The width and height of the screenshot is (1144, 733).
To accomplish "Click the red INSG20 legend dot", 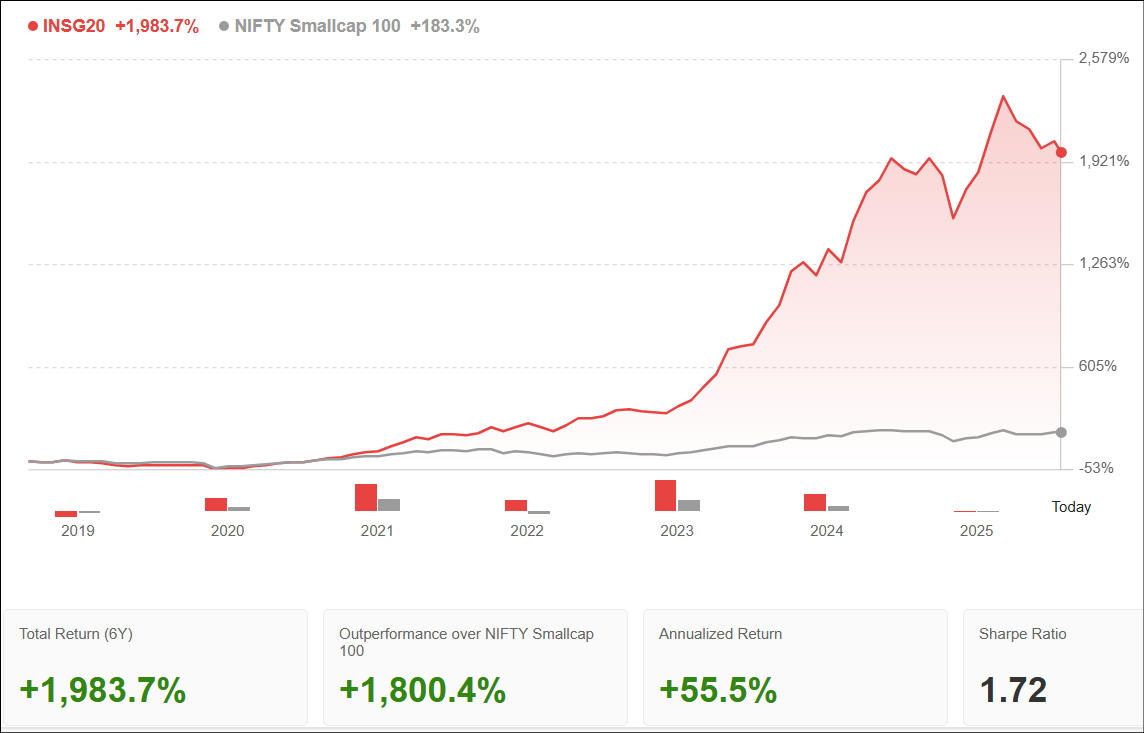I will (33, 27).
